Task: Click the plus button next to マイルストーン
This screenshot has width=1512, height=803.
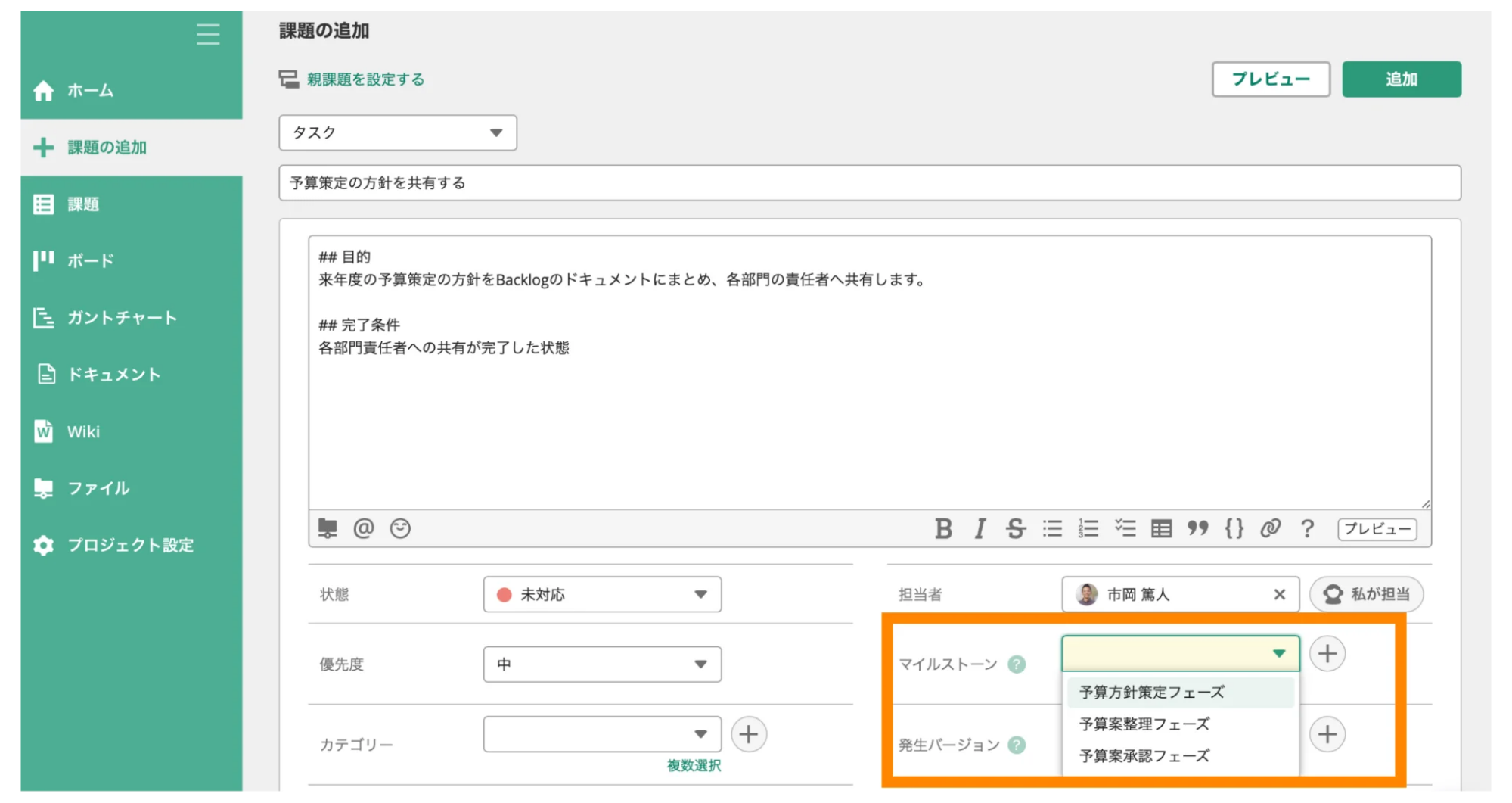Action: coord(1327,654)
